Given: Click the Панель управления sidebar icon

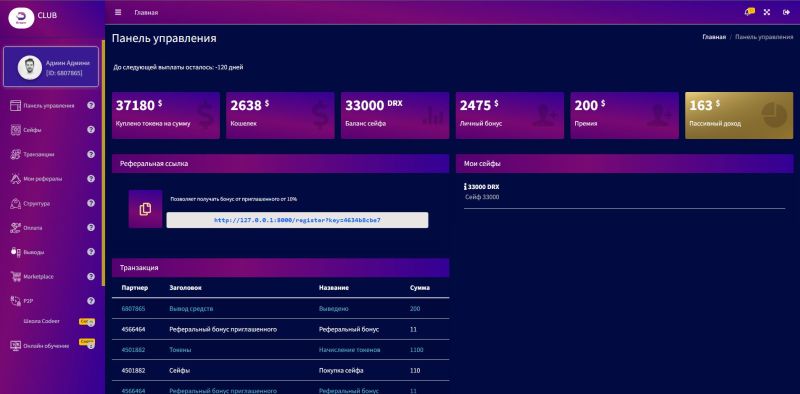Looking at the screenshot, I should [x=15, y=106].
